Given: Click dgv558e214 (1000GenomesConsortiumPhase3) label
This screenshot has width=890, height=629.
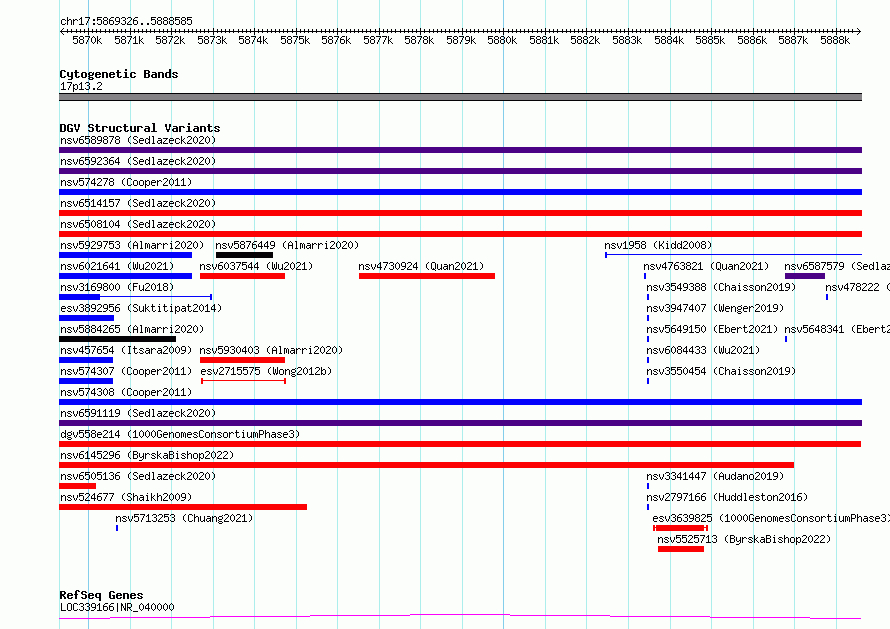Looking at the screenshot, I should (180, 434).
